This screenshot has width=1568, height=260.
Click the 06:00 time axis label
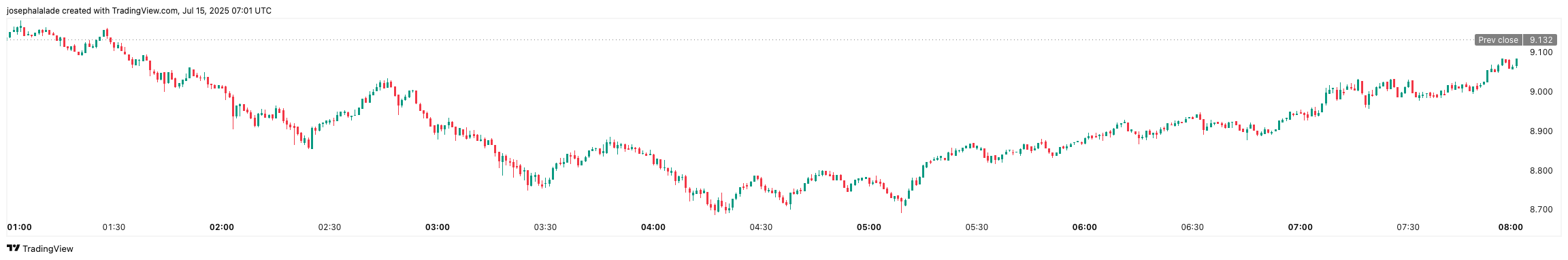[1085, 227]
